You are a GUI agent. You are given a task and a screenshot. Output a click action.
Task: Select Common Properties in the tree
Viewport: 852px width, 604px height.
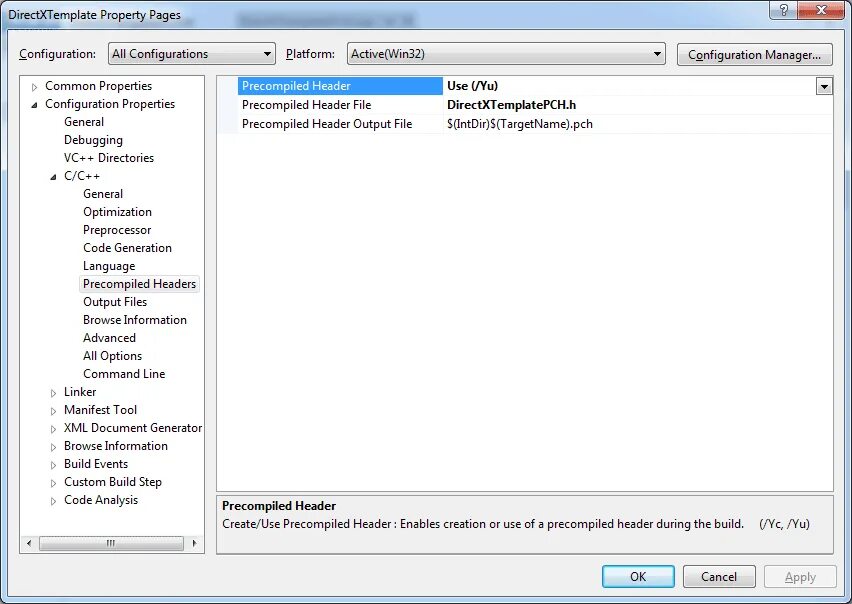point(98,86)
